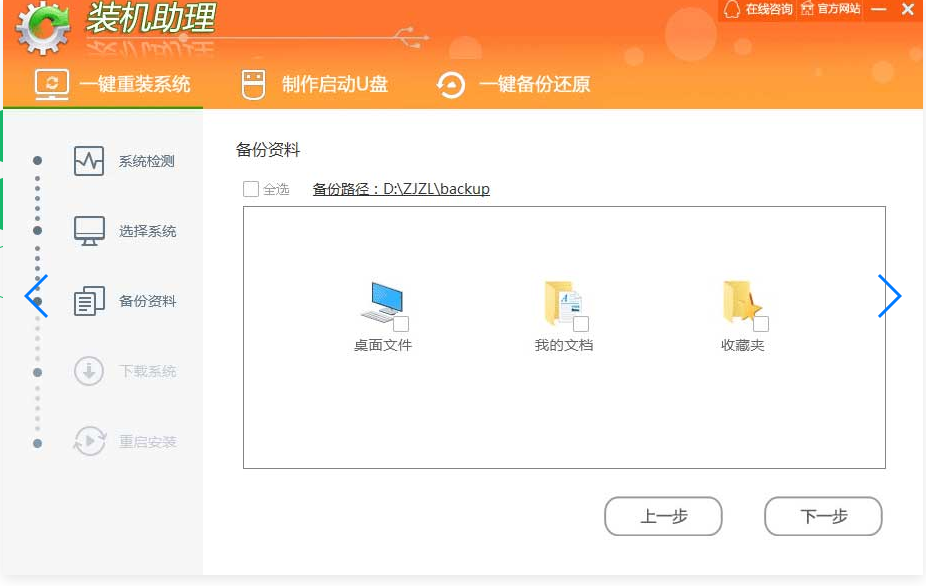The height and width of the screenshot is (586, 926).
Task: Select the 选择系统 monitor icon
Action: (89, 231)
